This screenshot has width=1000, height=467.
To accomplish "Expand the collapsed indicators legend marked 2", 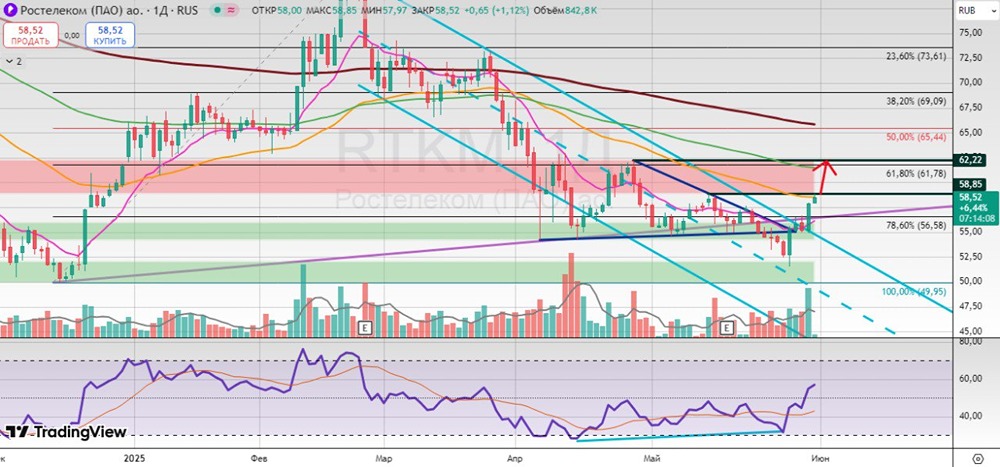I will pyautogui.click(x=14, y=61).
